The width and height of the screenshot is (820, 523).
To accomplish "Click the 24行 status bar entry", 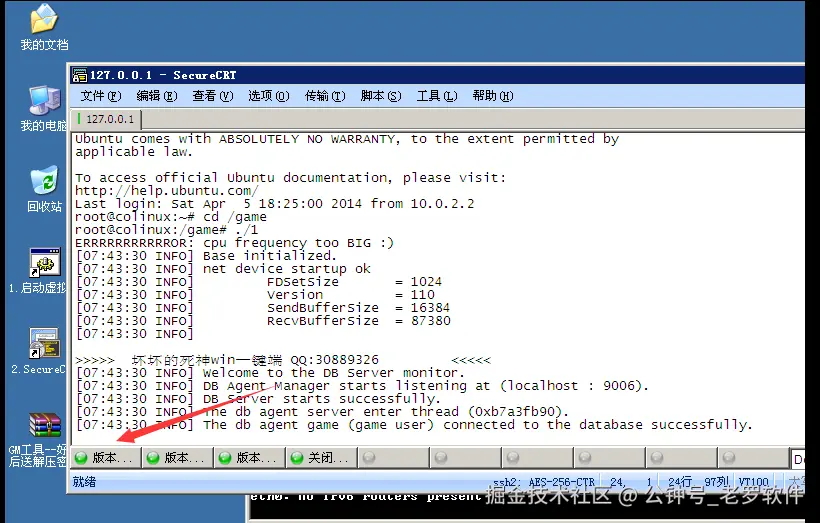I will coord(680,482).
